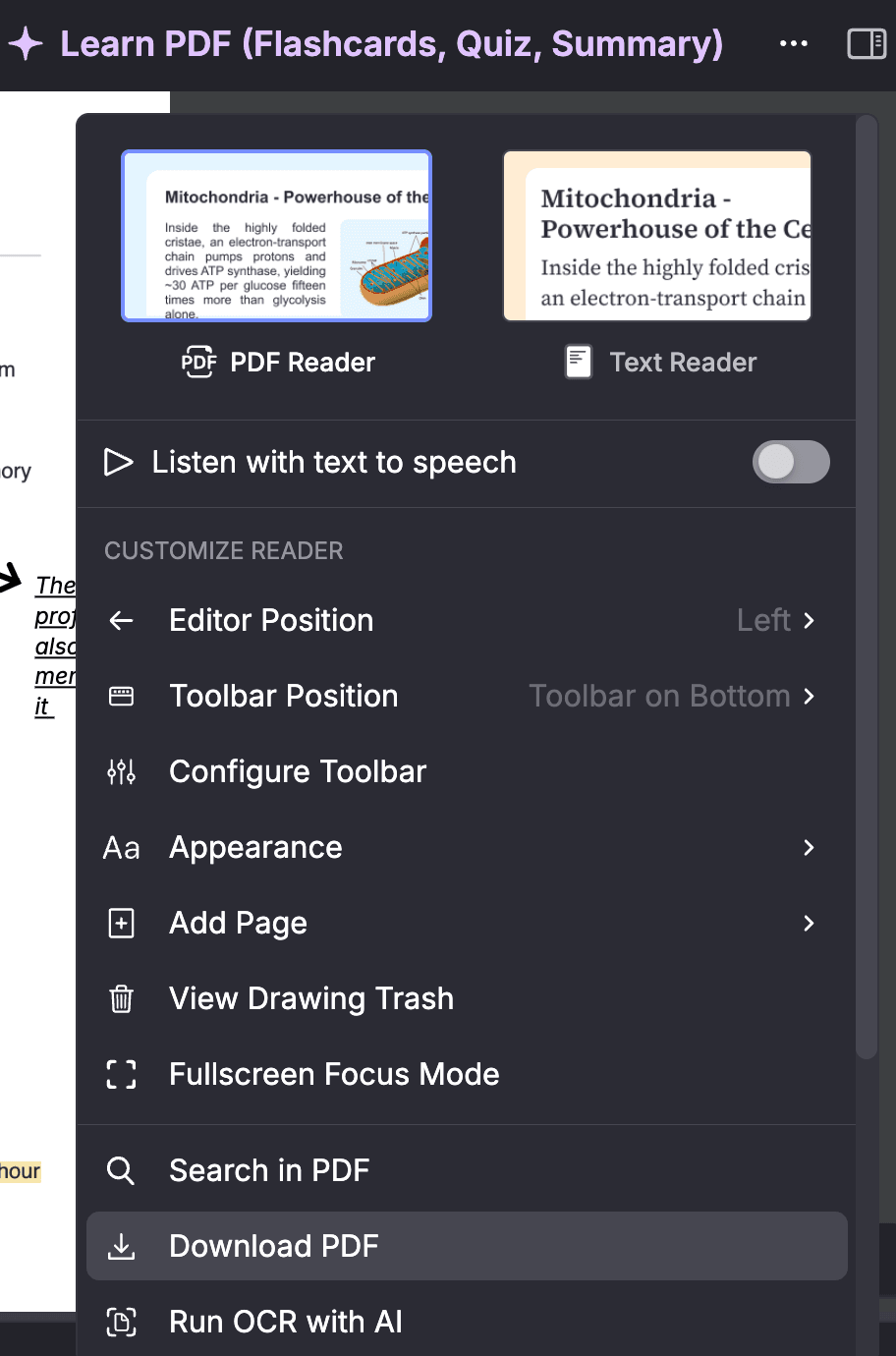Image resolution: width=896 pixels, height=1356 pixels.
Task: Toggle the sidebar panel icon
Action: coord(867,44)
